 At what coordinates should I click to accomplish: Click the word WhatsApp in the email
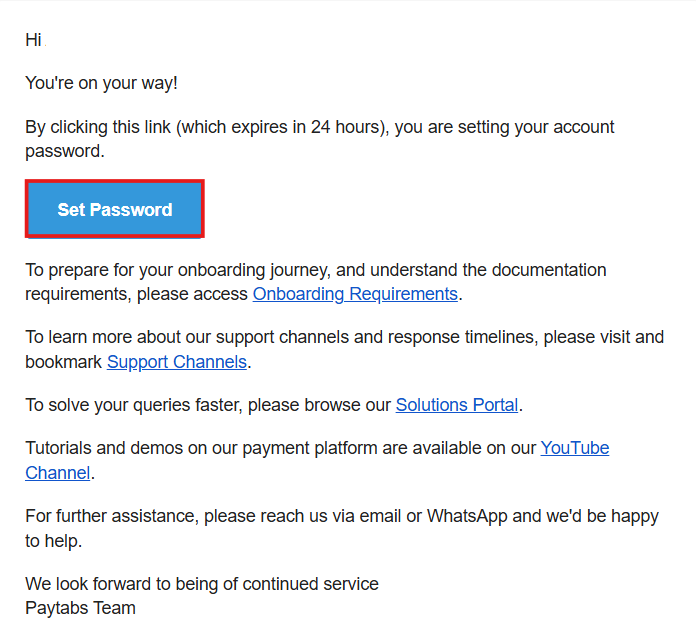click(466, 516)
